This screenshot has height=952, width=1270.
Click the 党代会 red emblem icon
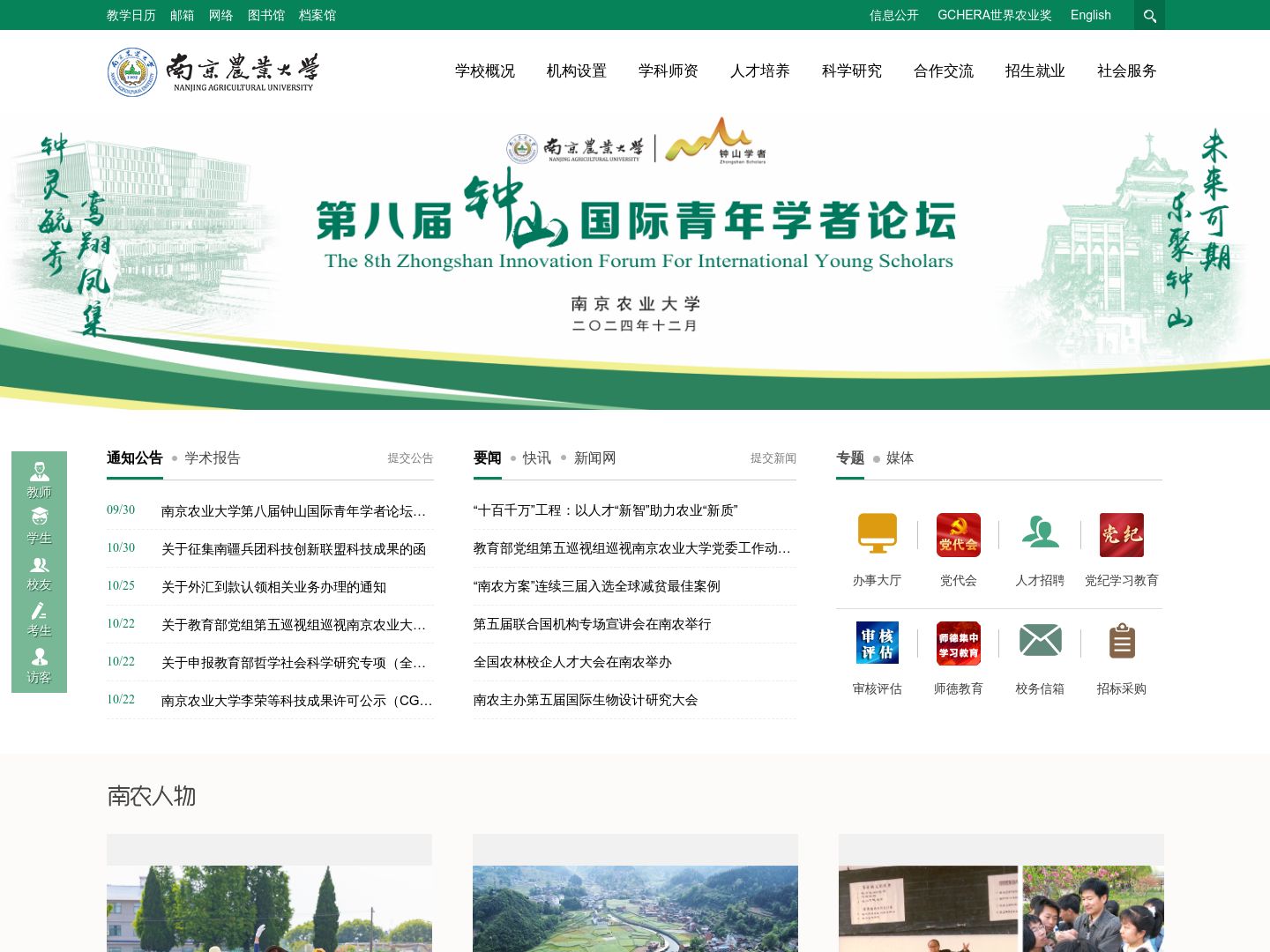pos(958,534)
